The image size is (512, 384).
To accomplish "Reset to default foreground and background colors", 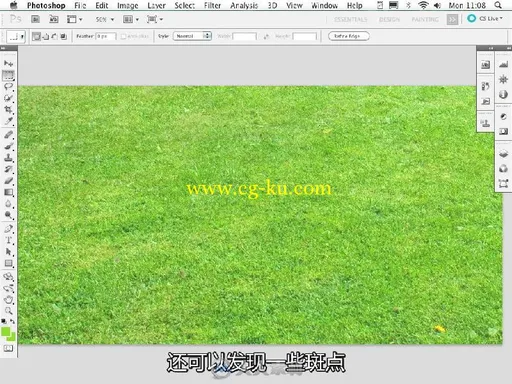I will [x=4, y=321].
